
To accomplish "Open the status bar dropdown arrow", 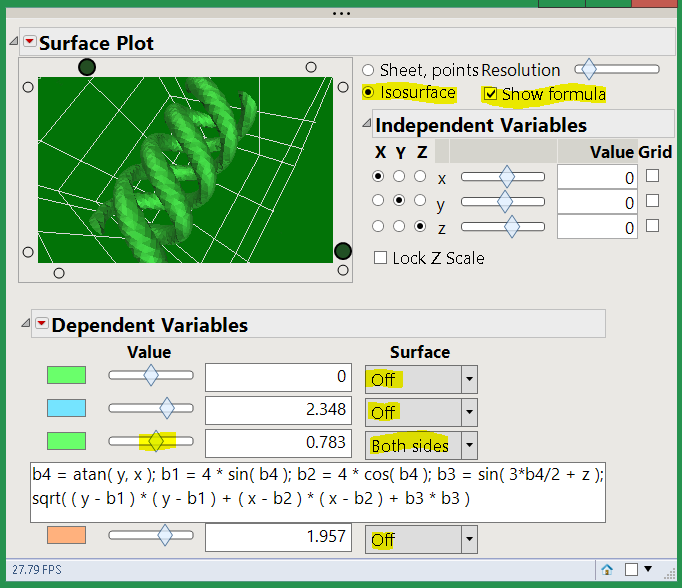I will tap(648, 568).
